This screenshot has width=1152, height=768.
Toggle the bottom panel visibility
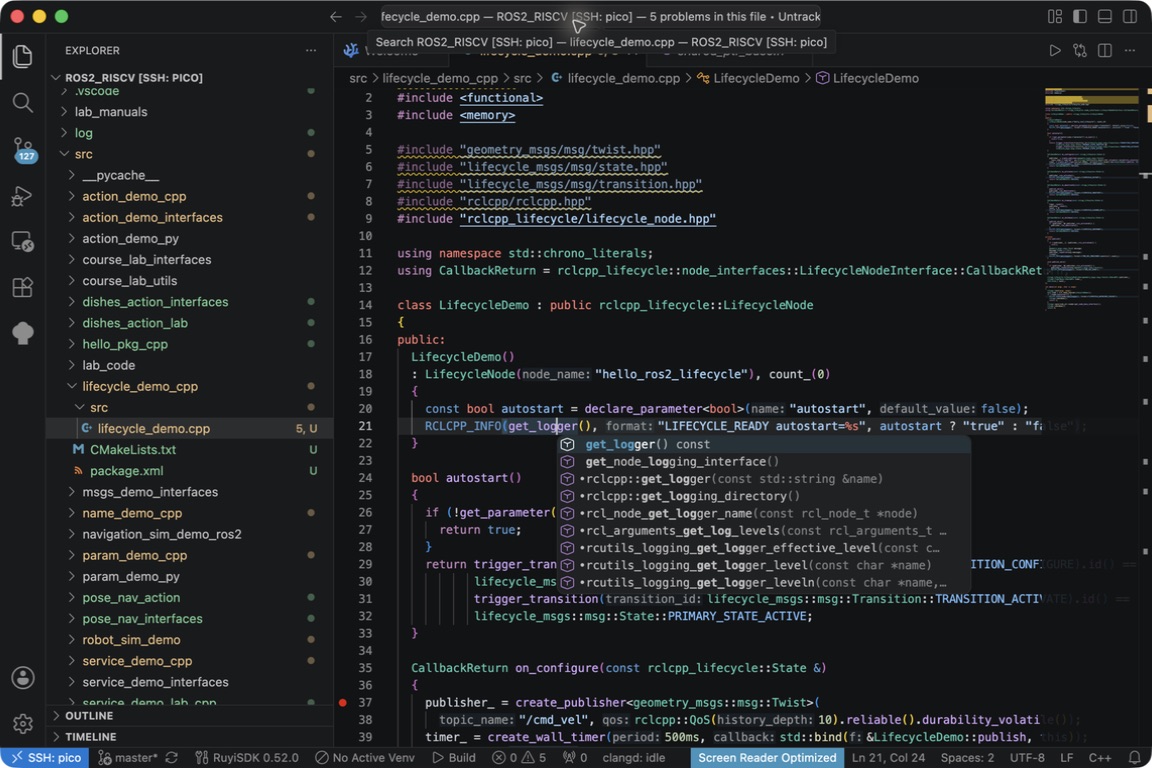(x=1104, y=16)
